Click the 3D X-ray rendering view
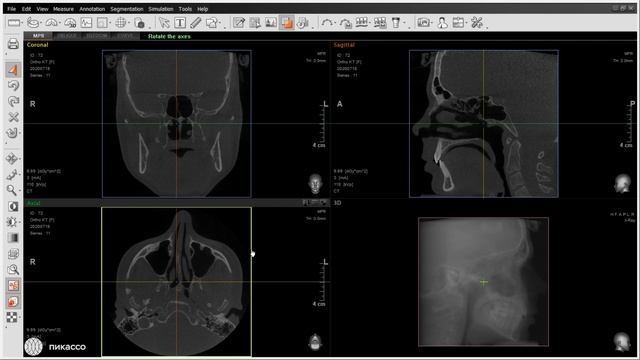 pyautogui.click(x=483, y=282)
